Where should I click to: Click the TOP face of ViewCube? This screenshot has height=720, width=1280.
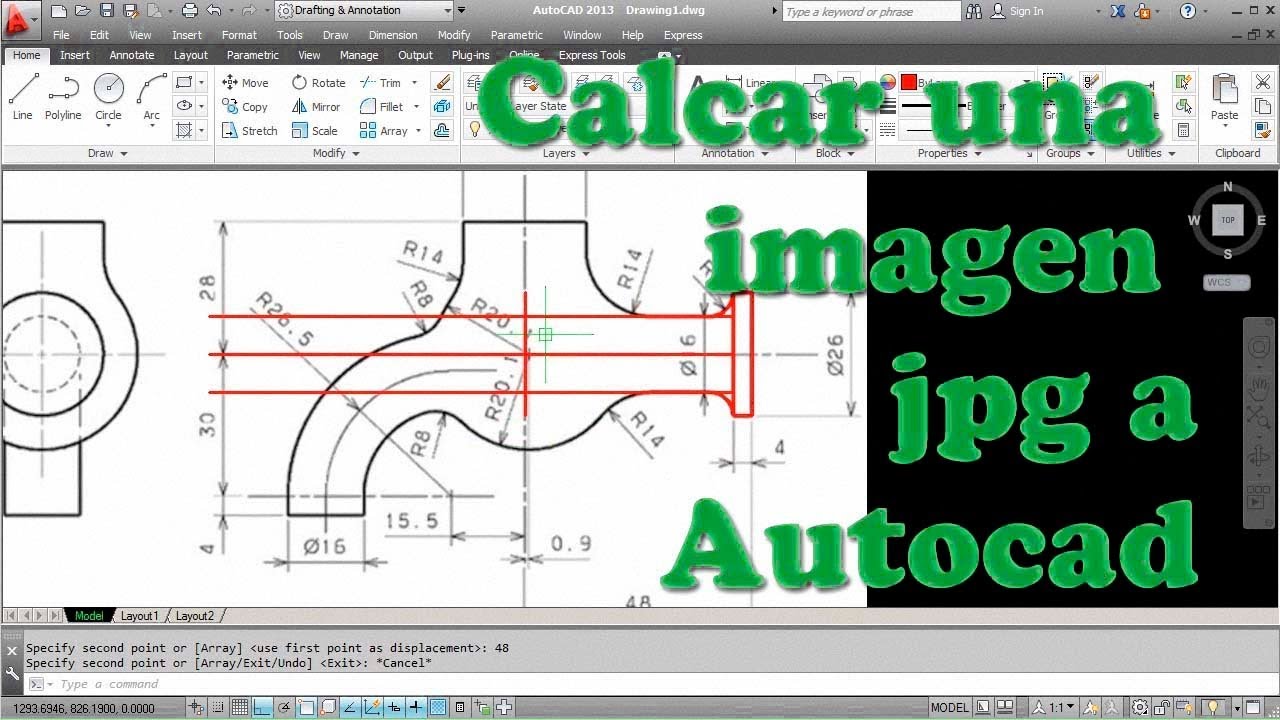1227,220
